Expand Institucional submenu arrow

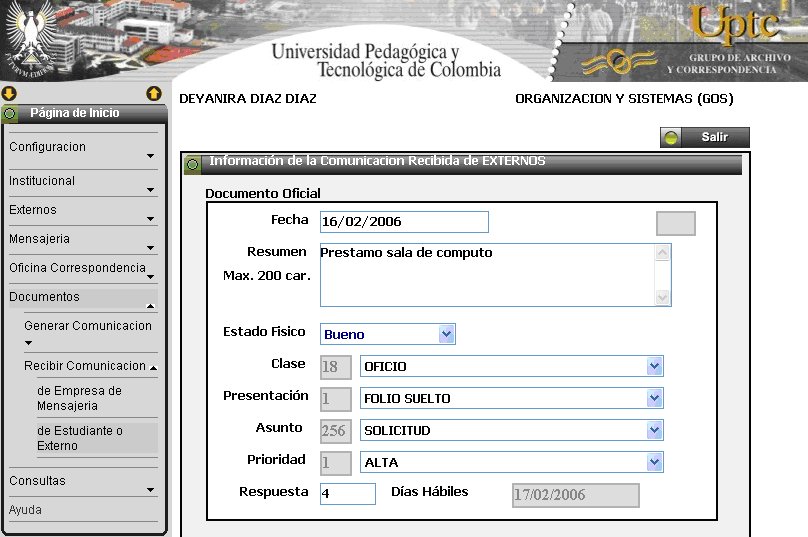coord(150,190)
